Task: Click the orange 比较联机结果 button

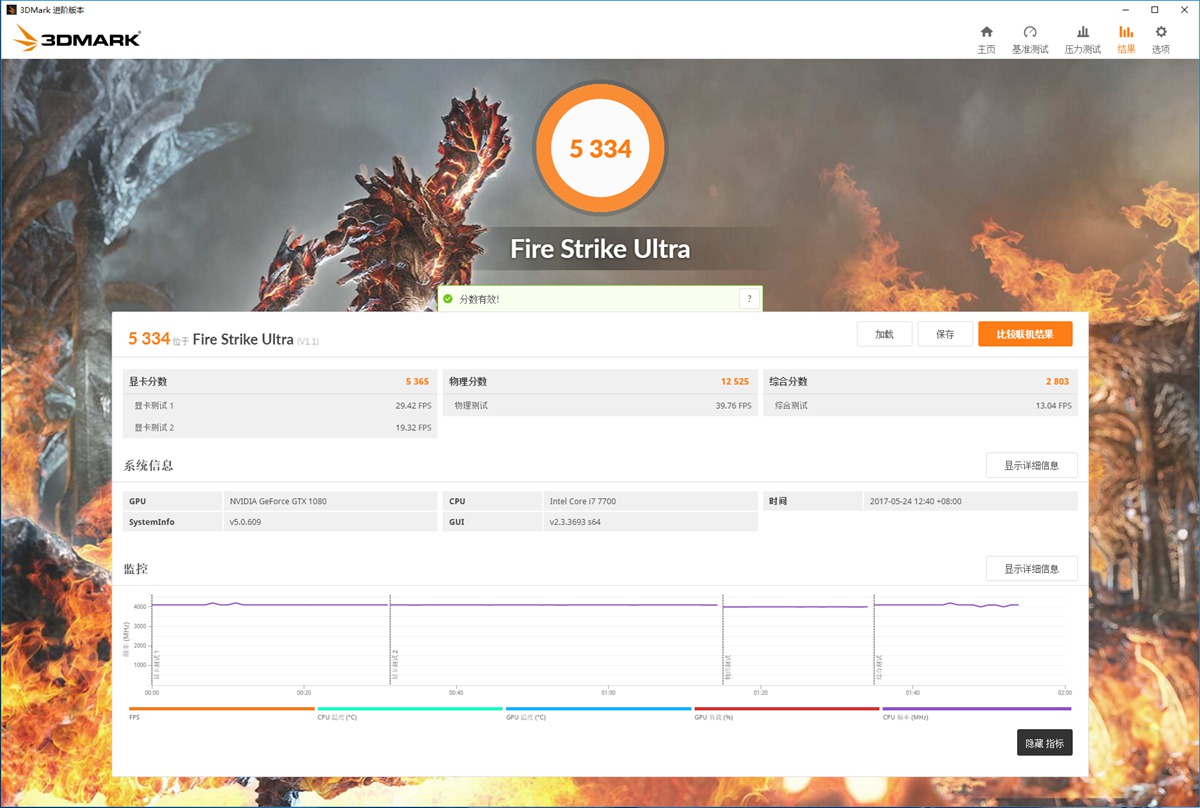Action: tap(1024, 334)
